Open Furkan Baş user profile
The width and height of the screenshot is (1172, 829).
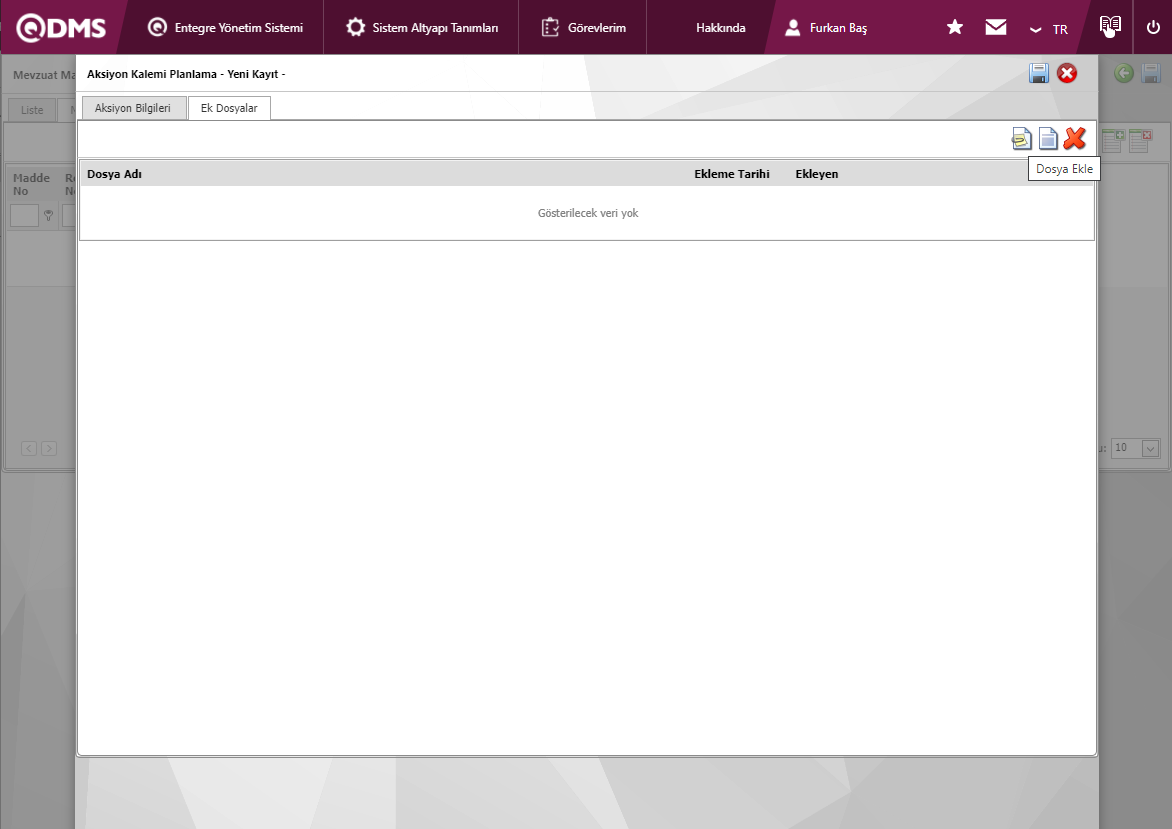pyautogui.click(x=826, y=28)
